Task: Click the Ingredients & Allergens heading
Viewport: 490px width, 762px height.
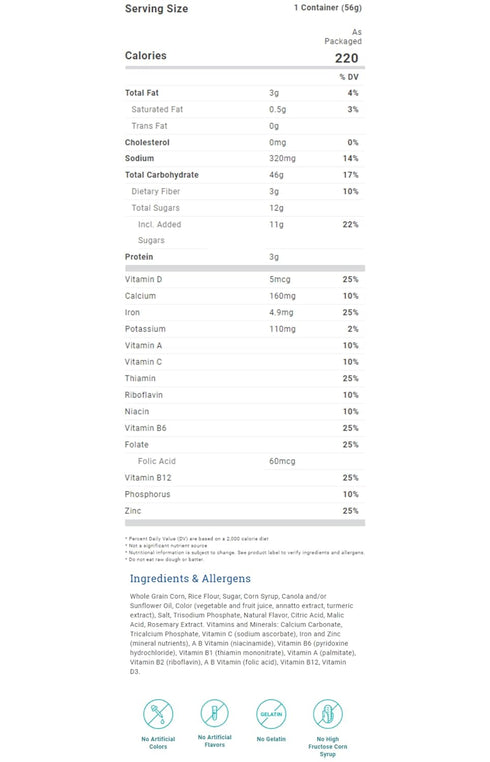Action: pos(190,578)
